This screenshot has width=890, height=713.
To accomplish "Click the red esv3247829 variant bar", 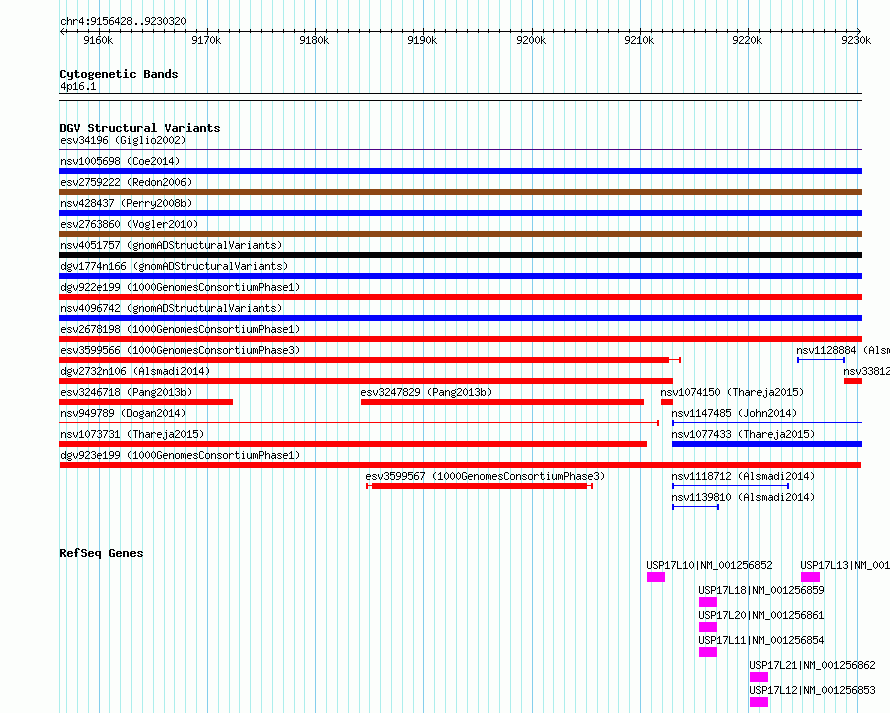I will (502, 402).
